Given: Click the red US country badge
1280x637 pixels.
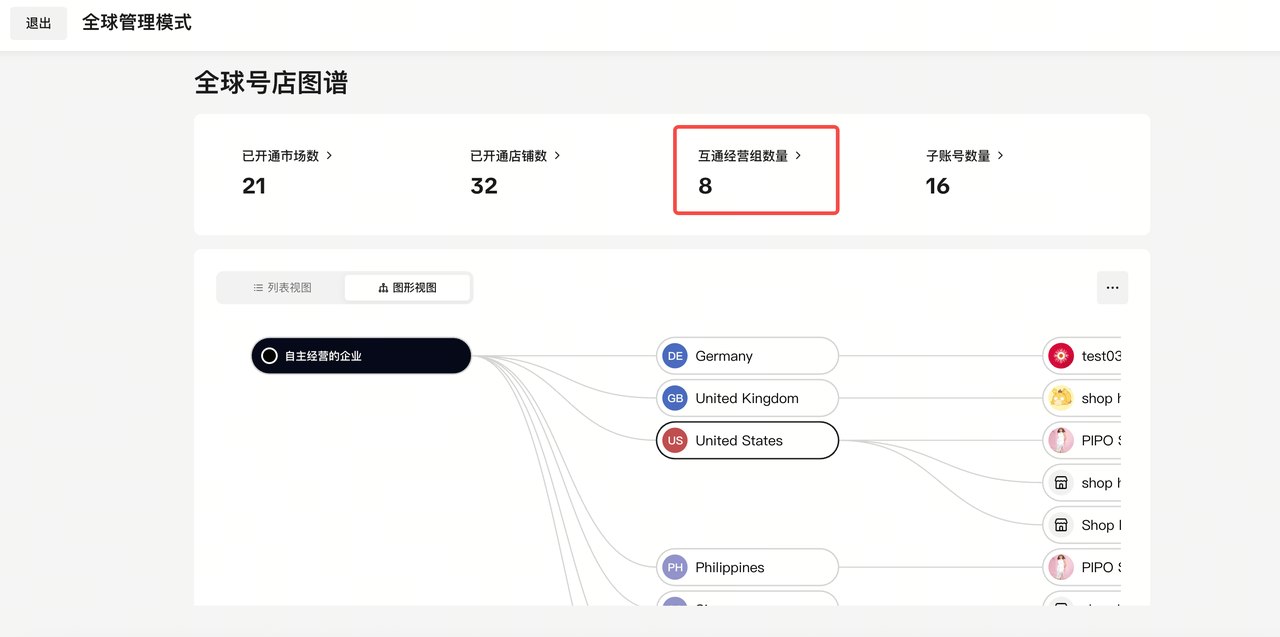Looking at the screenshot, I should coord(675,441).
